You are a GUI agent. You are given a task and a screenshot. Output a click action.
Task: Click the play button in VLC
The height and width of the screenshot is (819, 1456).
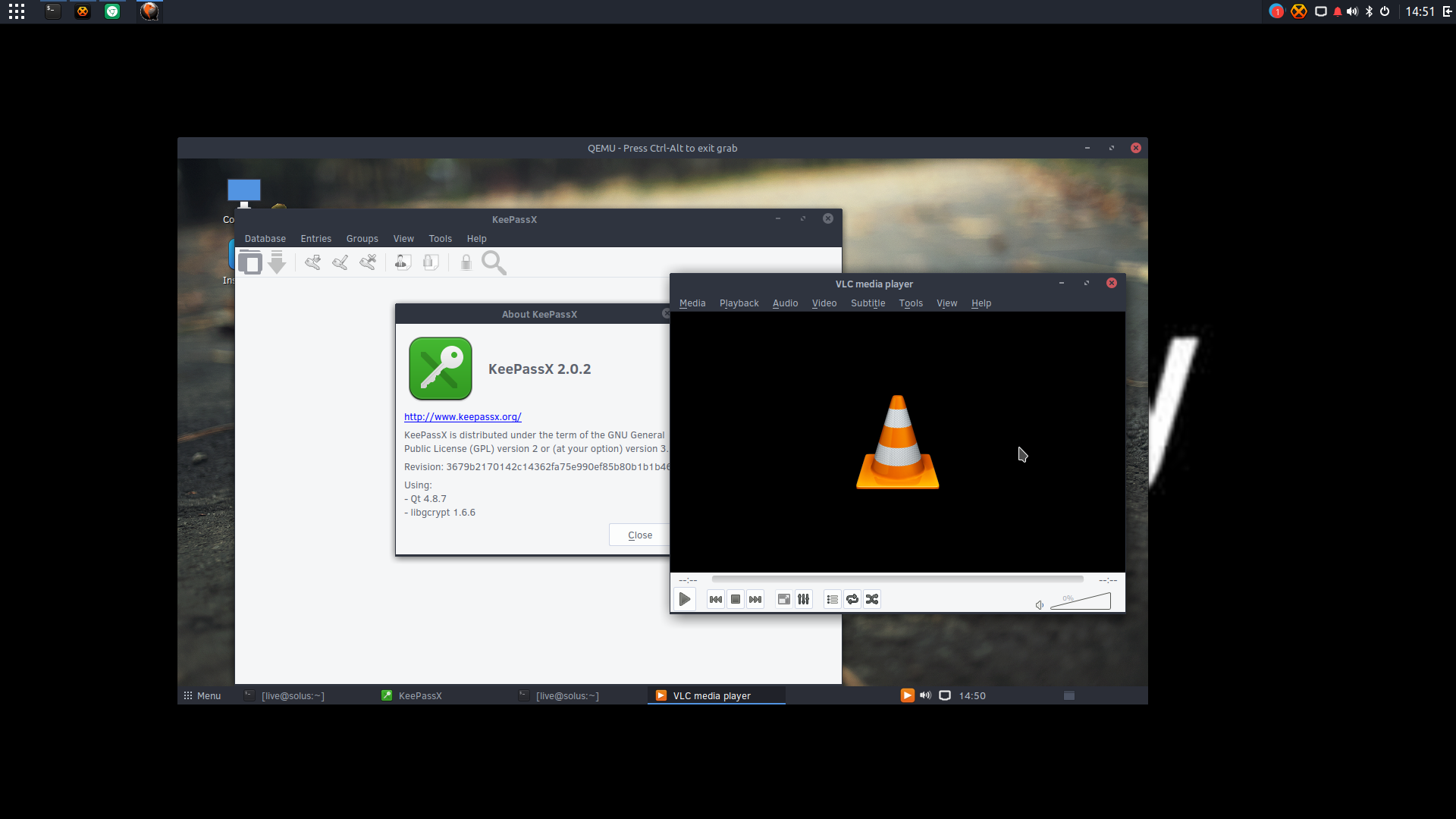(684, 599)
